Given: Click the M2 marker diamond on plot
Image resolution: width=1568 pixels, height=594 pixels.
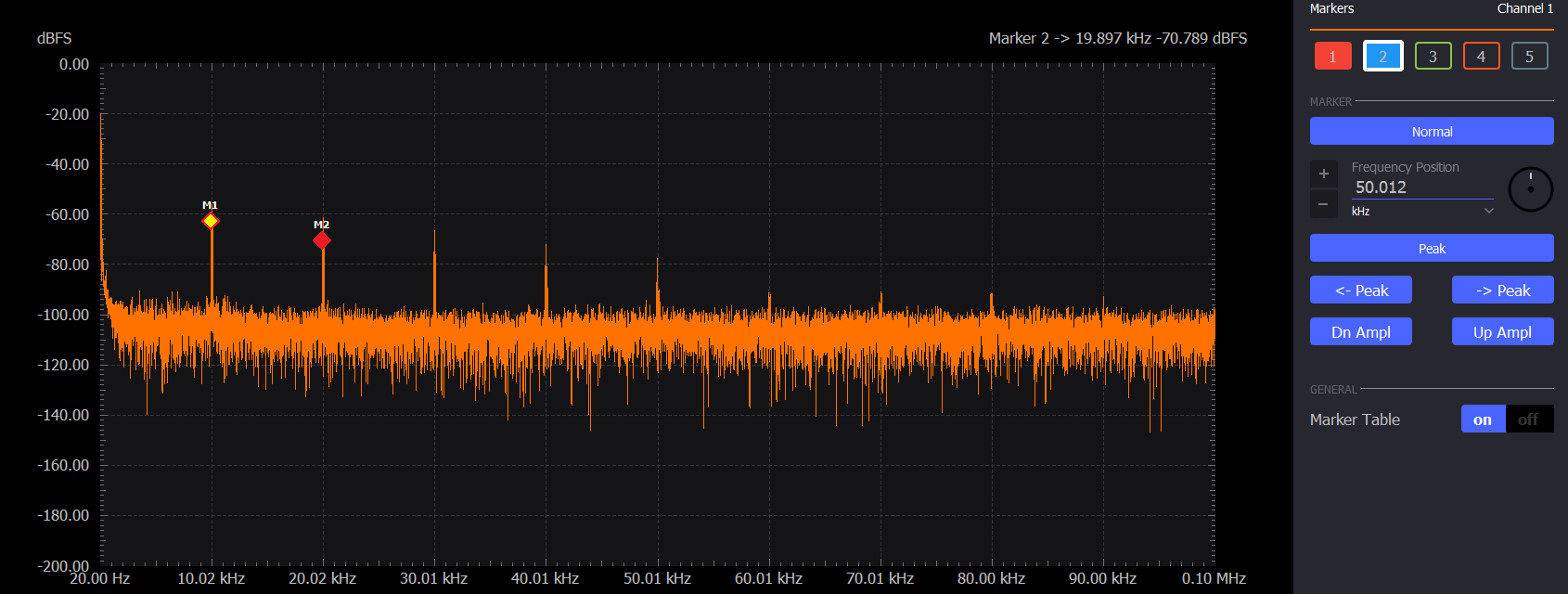Looking at the screenshot, I should point(322,240).
